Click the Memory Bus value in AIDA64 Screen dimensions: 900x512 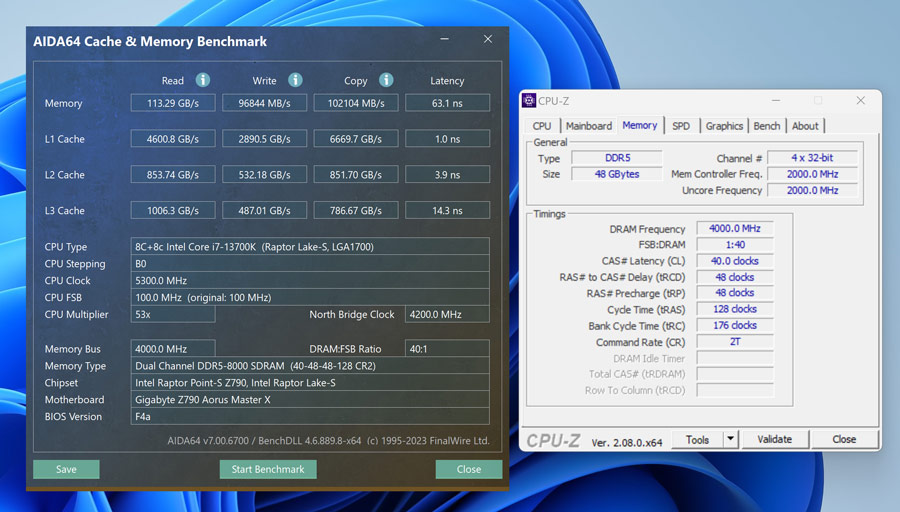(173, 348)
